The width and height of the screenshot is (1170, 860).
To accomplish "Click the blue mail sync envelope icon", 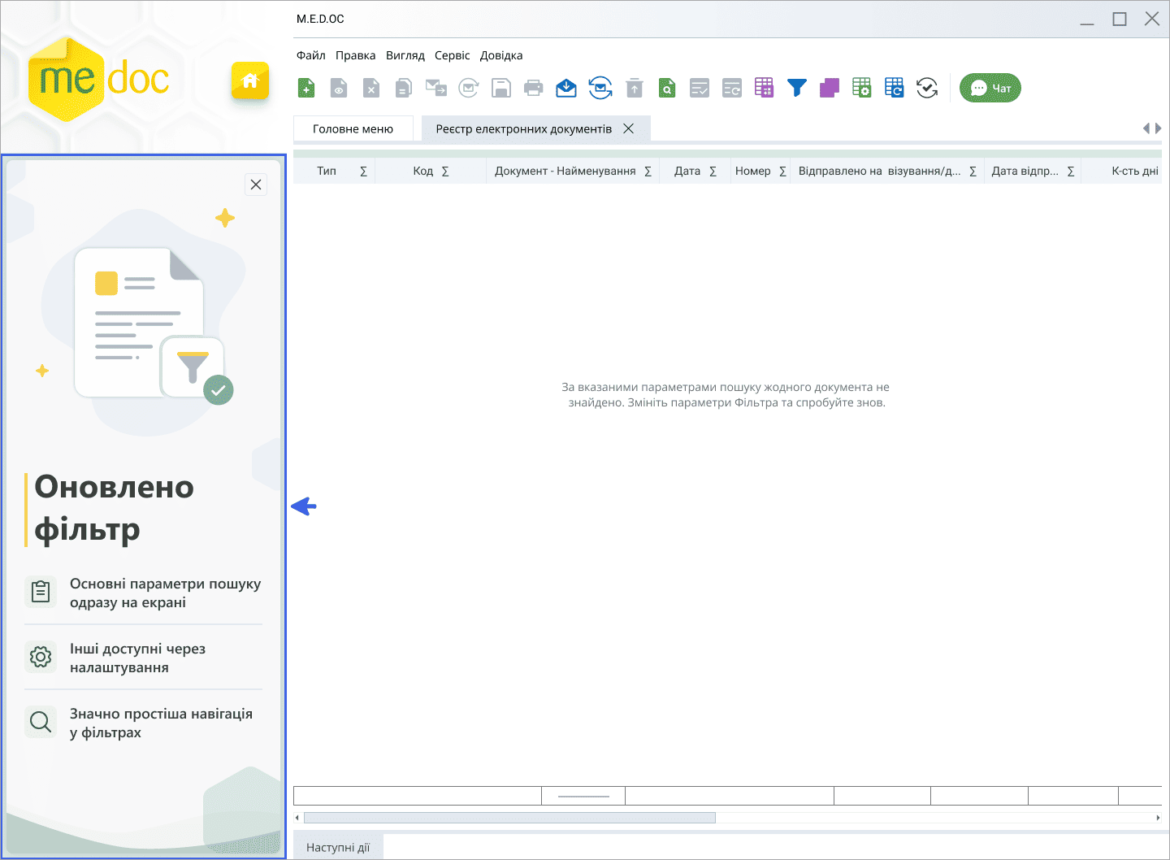I will [x=600, y=88].
